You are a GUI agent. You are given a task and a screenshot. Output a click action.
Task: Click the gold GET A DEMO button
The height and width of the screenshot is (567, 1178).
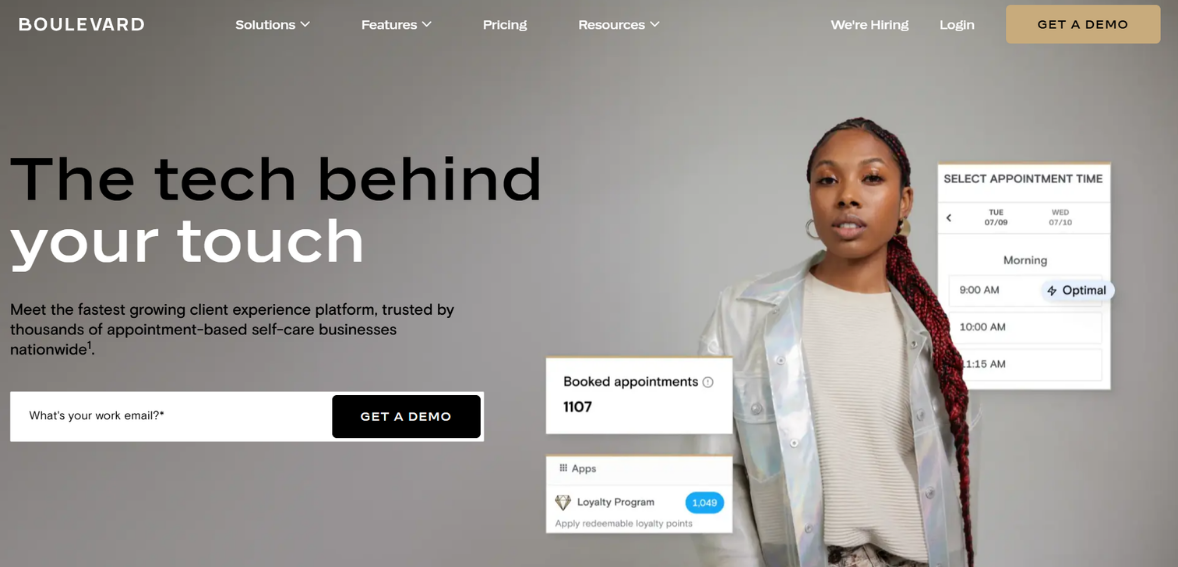coord(1083,24)
